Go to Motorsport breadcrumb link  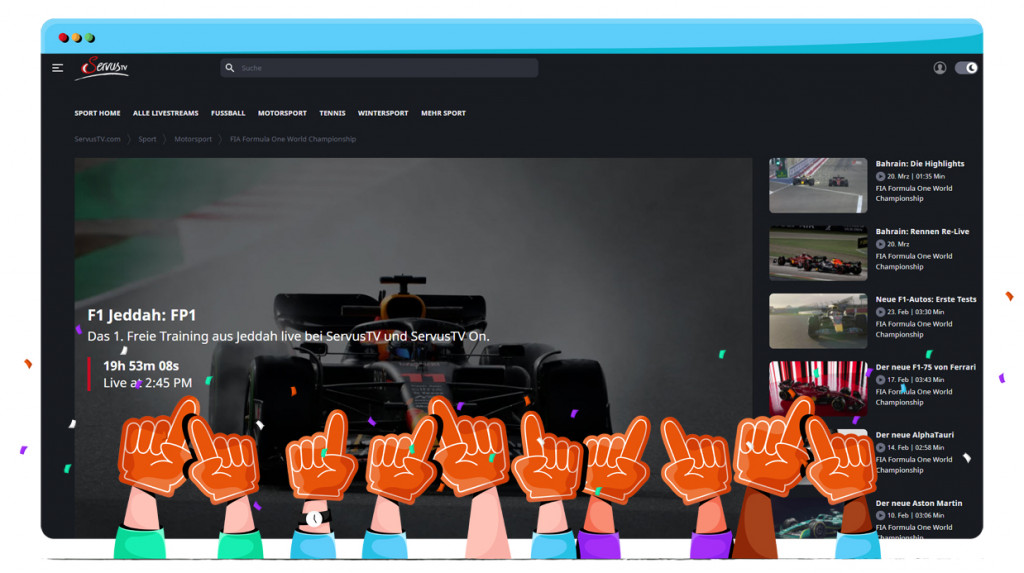point(193,139)
